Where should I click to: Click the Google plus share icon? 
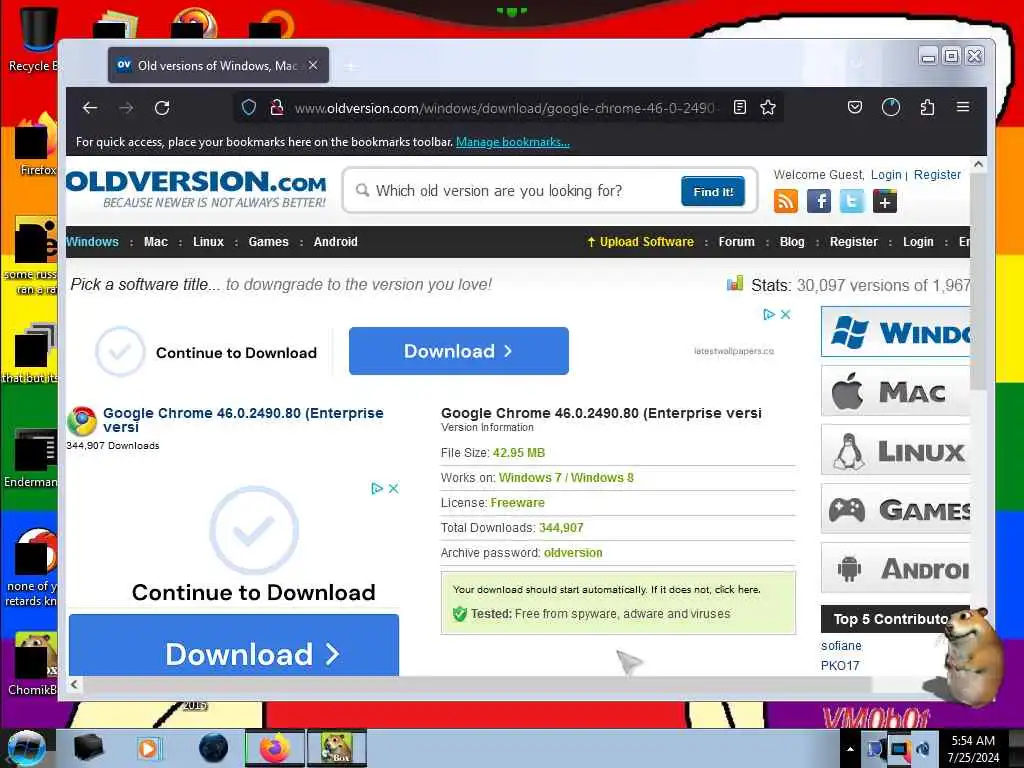pyautogui.click(x=885, y=201)
